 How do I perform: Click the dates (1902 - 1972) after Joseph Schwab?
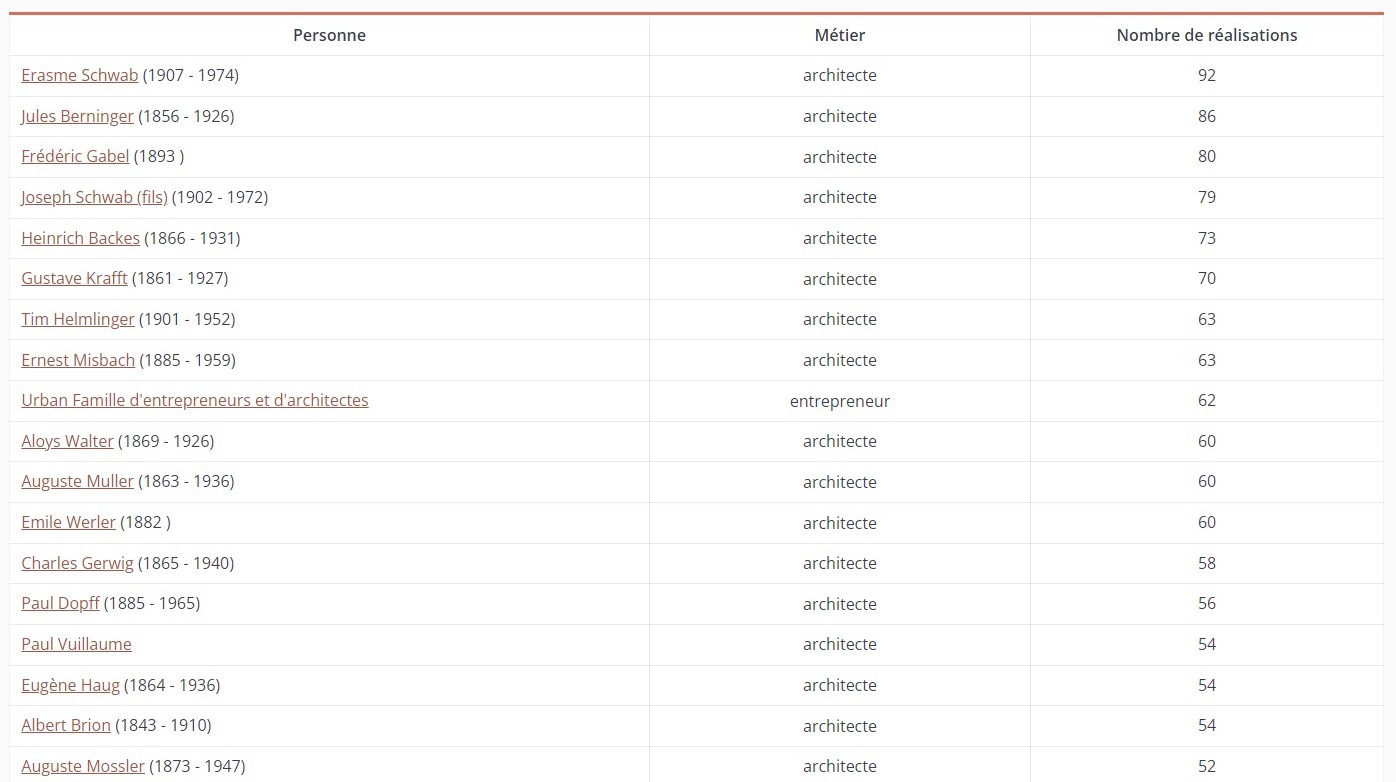click(220, 197)
